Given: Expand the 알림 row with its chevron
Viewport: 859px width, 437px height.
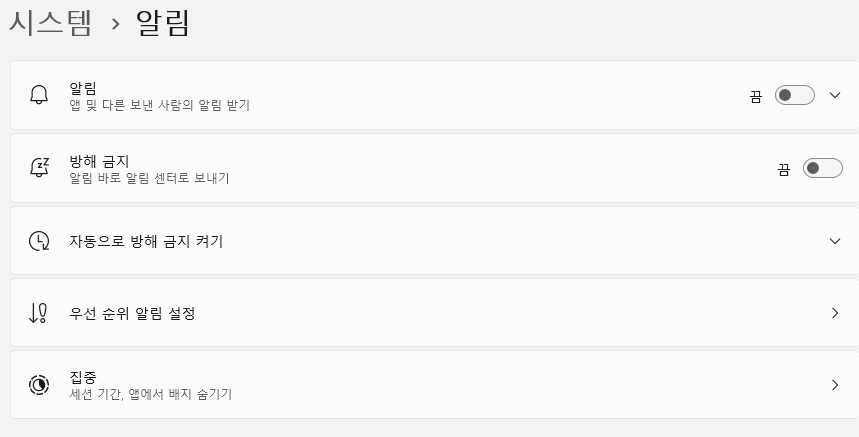Looking at the screenshot, I should pyautogui.click(x=834, y=95).
